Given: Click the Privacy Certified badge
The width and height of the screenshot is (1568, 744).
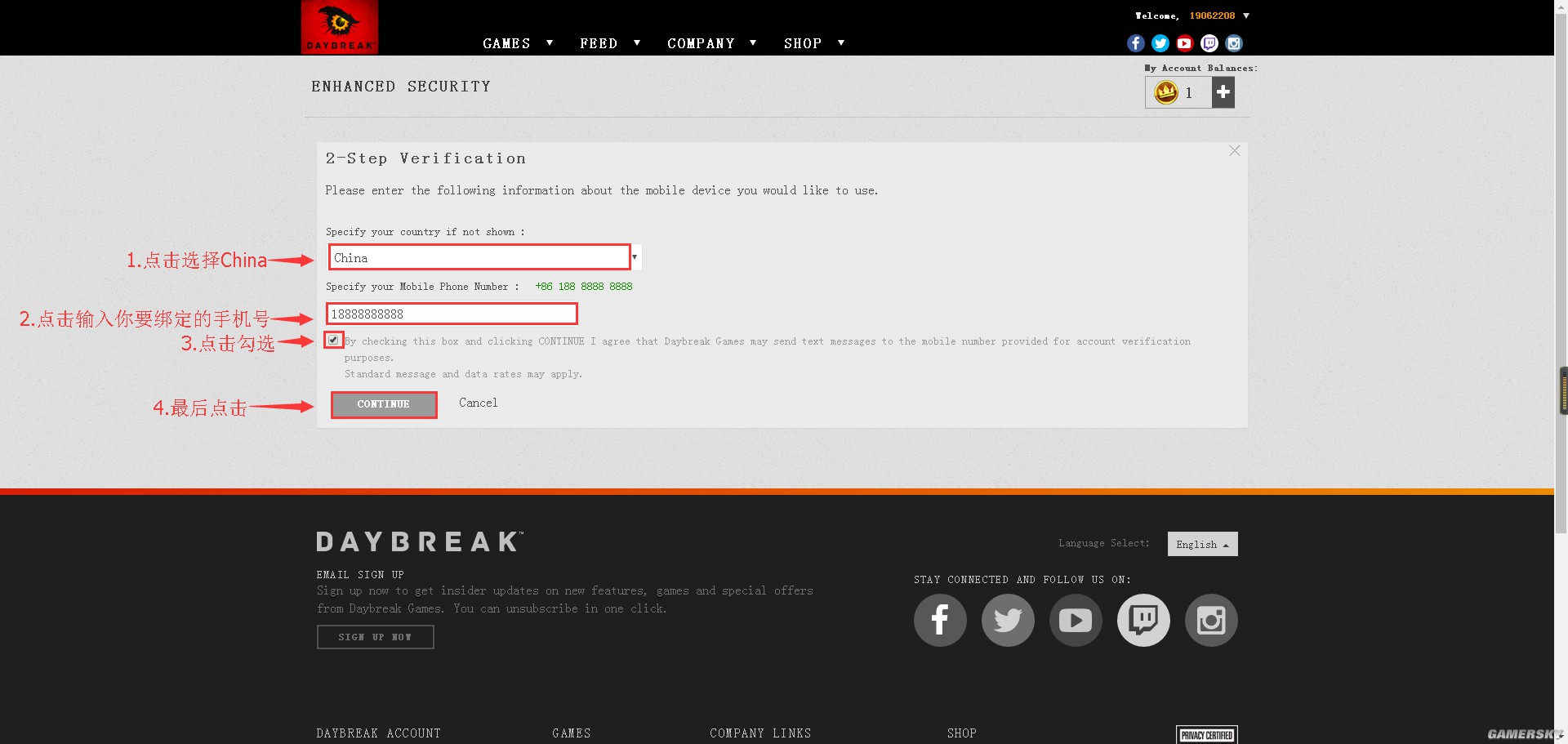Looking at the screenshot, I should click(1207, 735).
